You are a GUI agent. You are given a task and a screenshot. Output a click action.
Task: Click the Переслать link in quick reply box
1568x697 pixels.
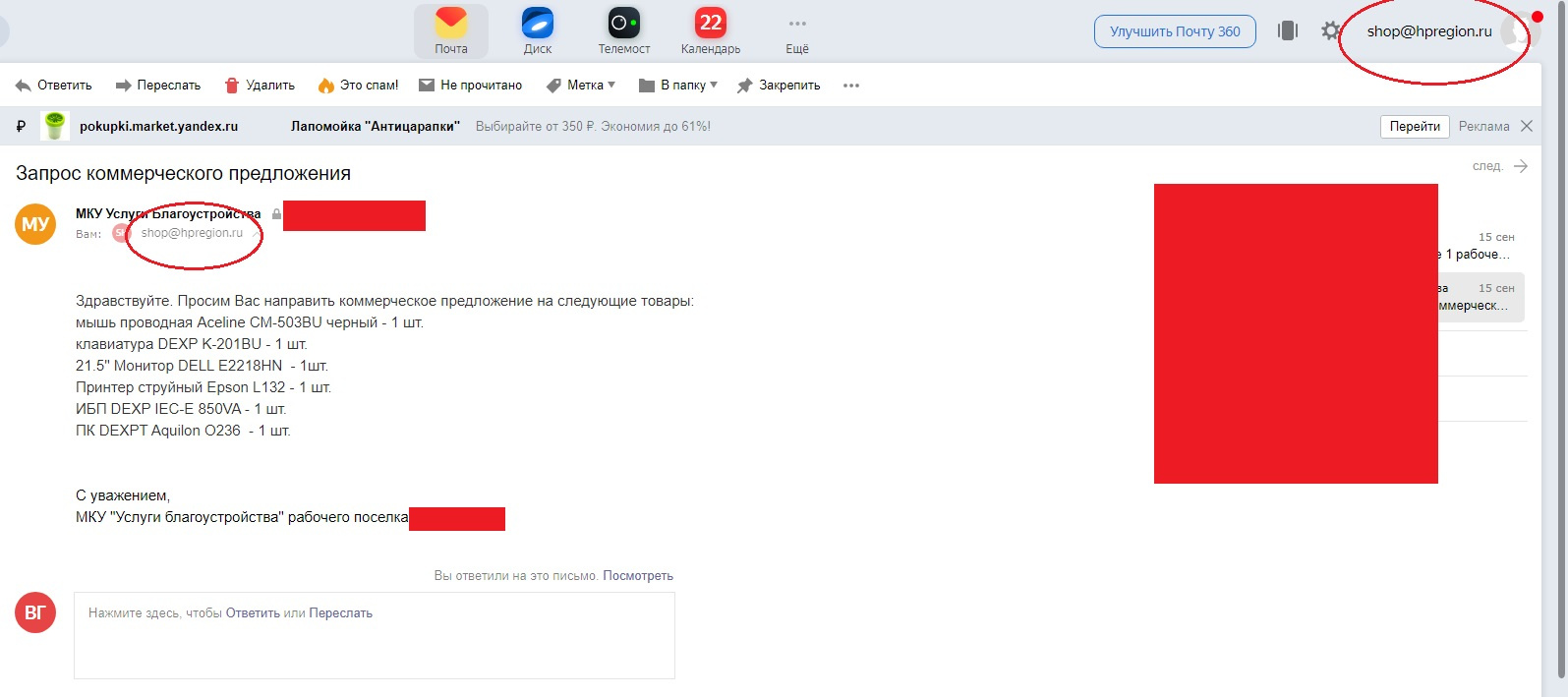(x=340, y=612)
